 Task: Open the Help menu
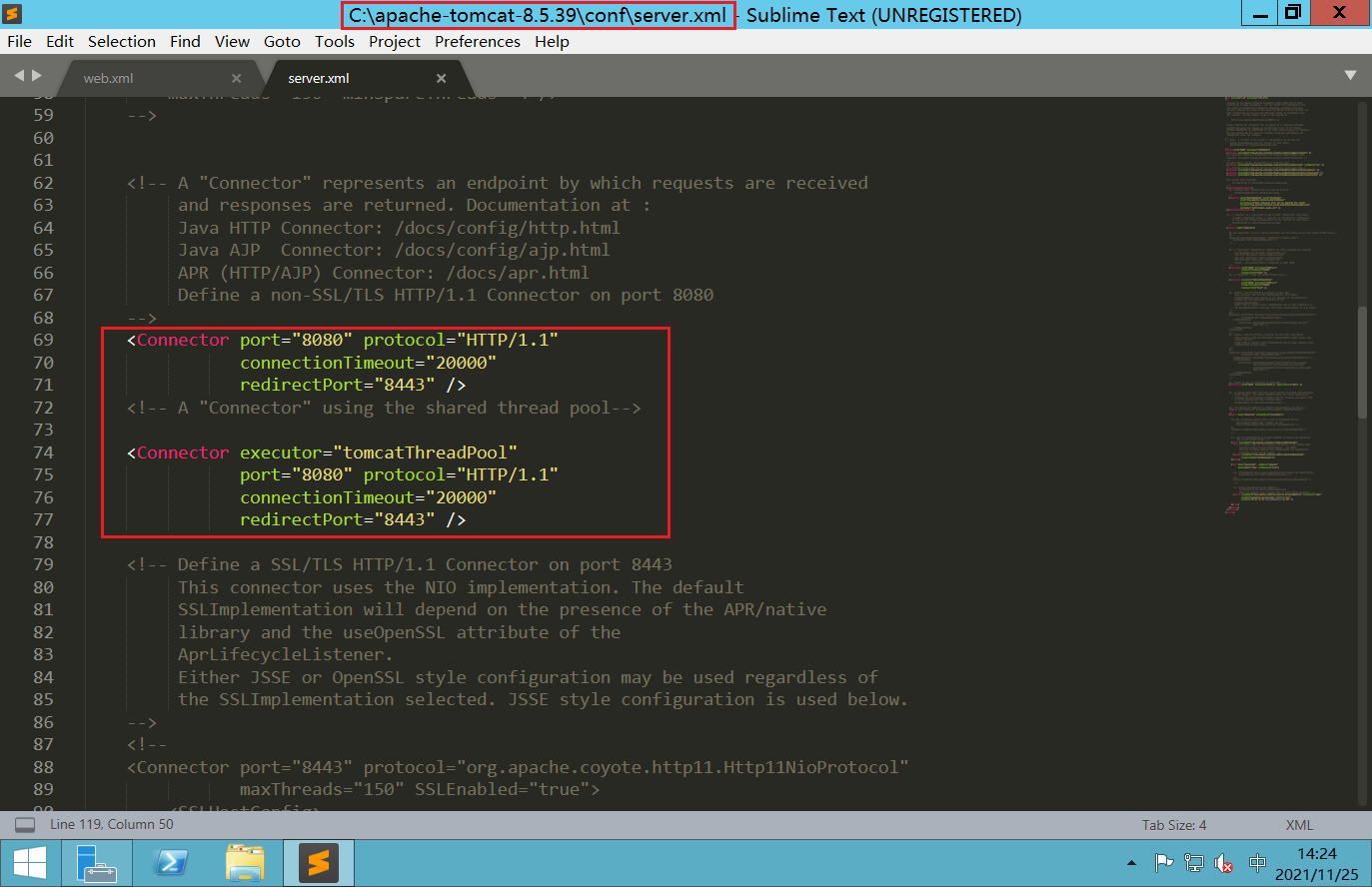coord(552,41)
